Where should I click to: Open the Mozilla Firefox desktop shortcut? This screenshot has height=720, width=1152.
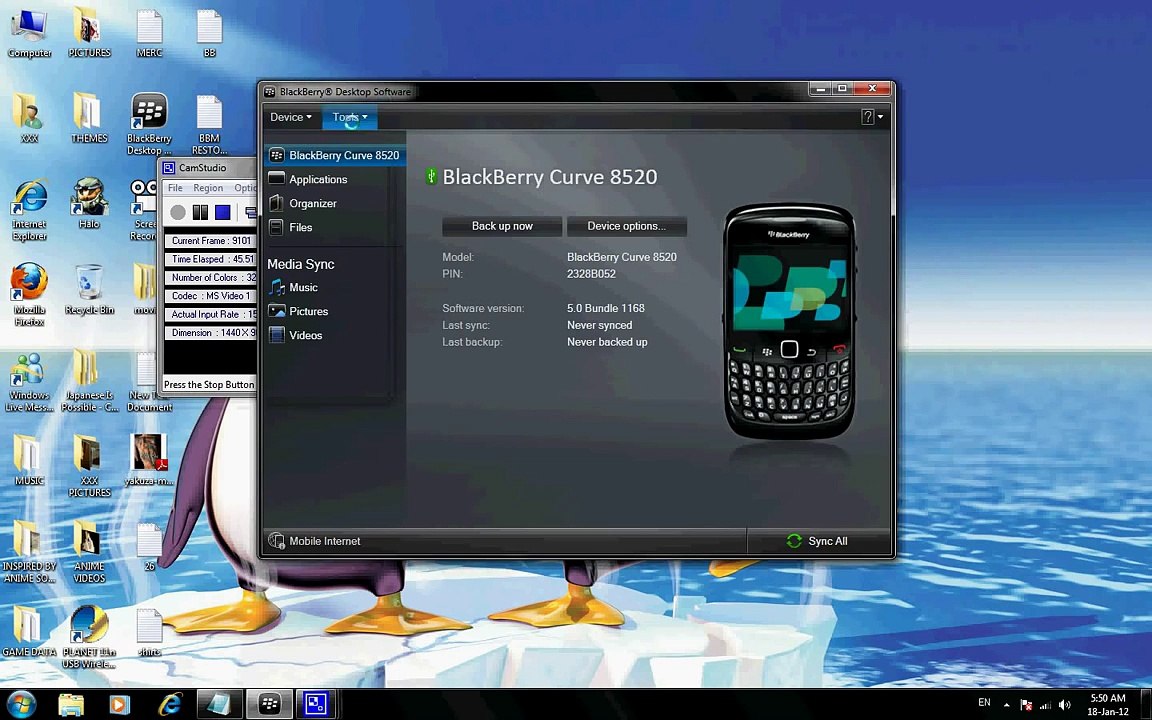pyautogui.click(x=29, y=295)
